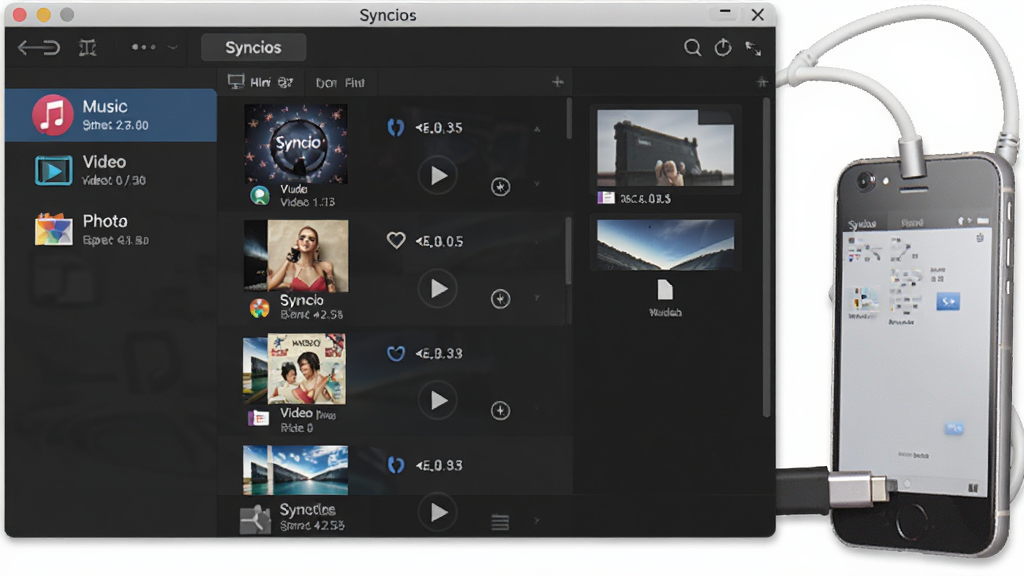Toggle the blue heart favorite icon
1024x576 pixels.
pyautogui.click(x=396, y=353)
